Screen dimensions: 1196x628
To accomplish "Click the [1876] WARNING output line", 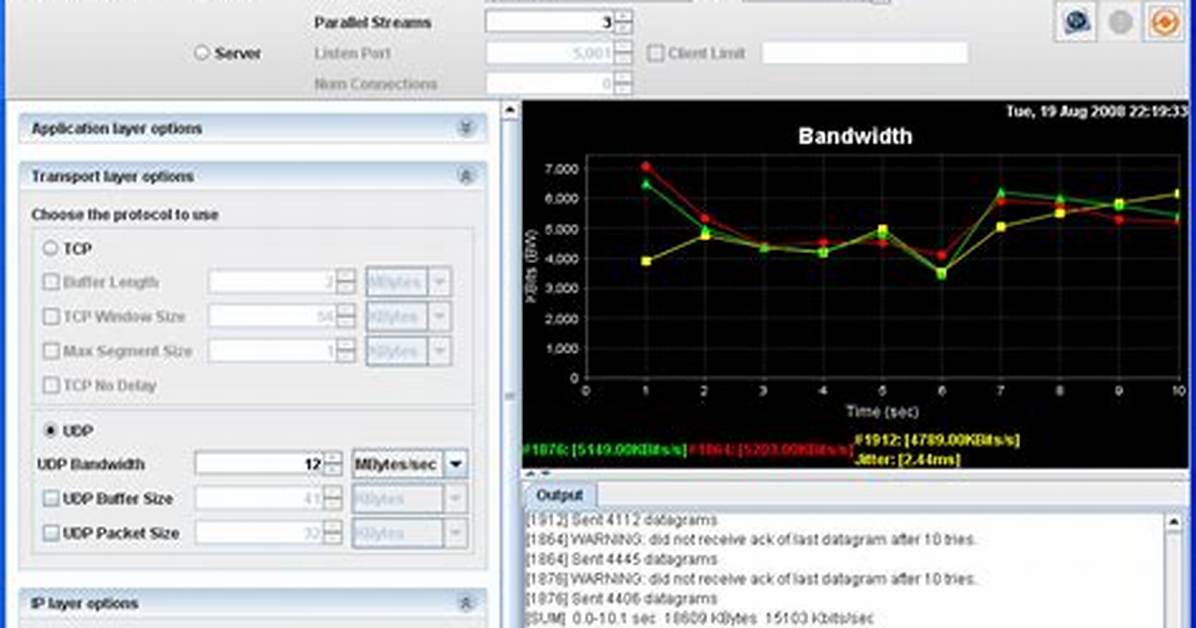I will tap(751, 579).
